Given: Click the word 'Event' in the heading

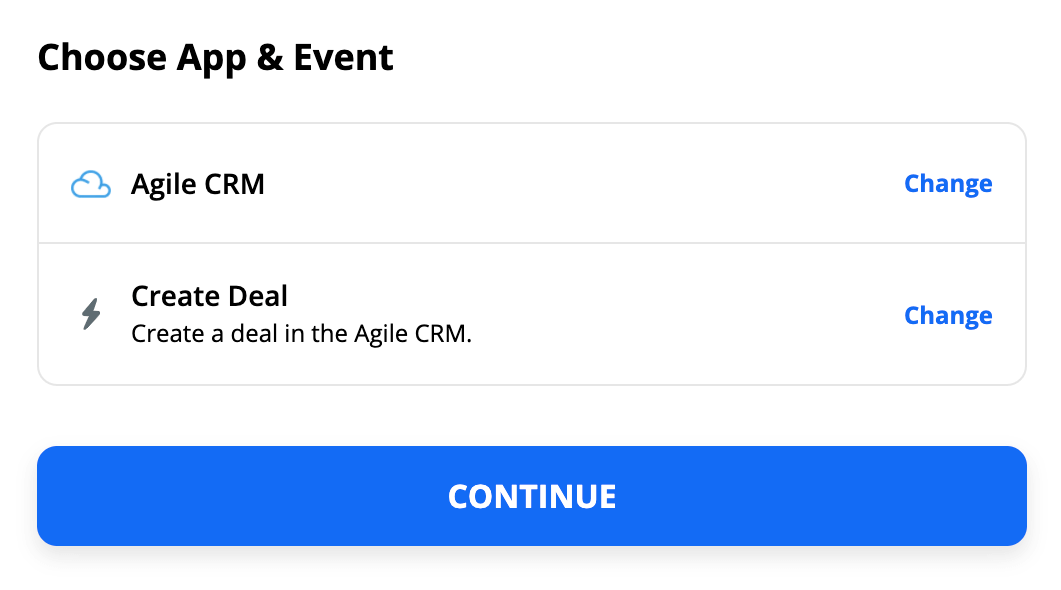Looking at the screenshot, I should tap(343, 57).
